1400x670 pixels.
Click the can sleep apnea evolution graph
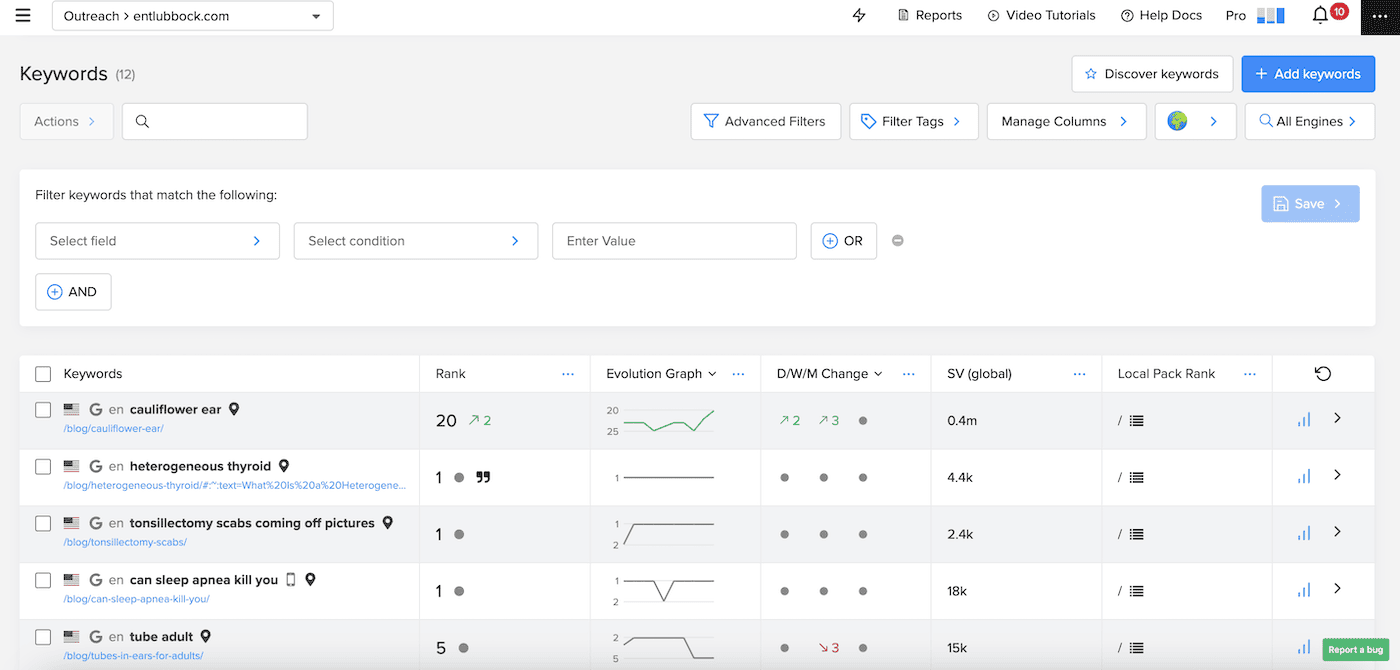(660, 590)
